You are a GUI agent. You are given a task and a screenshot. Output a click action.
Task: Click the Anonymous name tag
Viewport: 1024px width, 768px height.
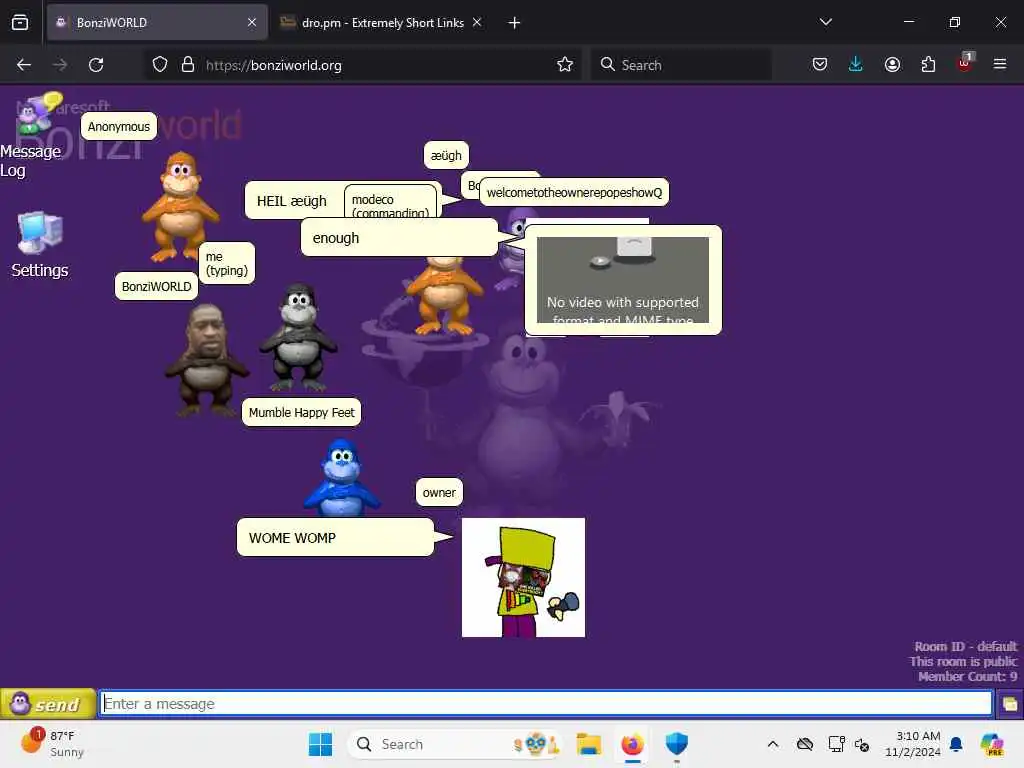click(x=119, y=127)
